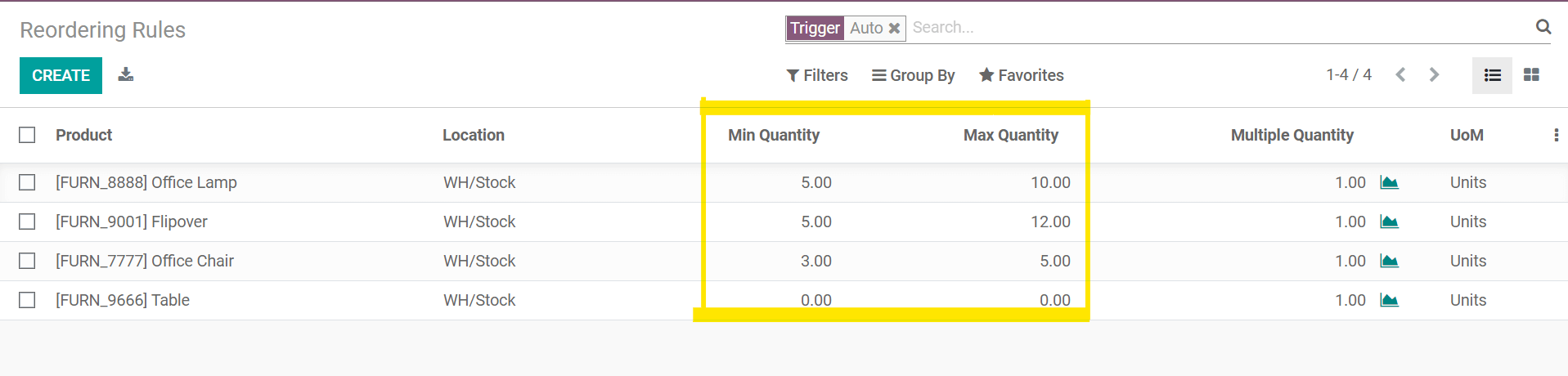This screenshot has width=1568, height=376.
Task: Click the search magnifier icon
Action: pos(1543,27)
